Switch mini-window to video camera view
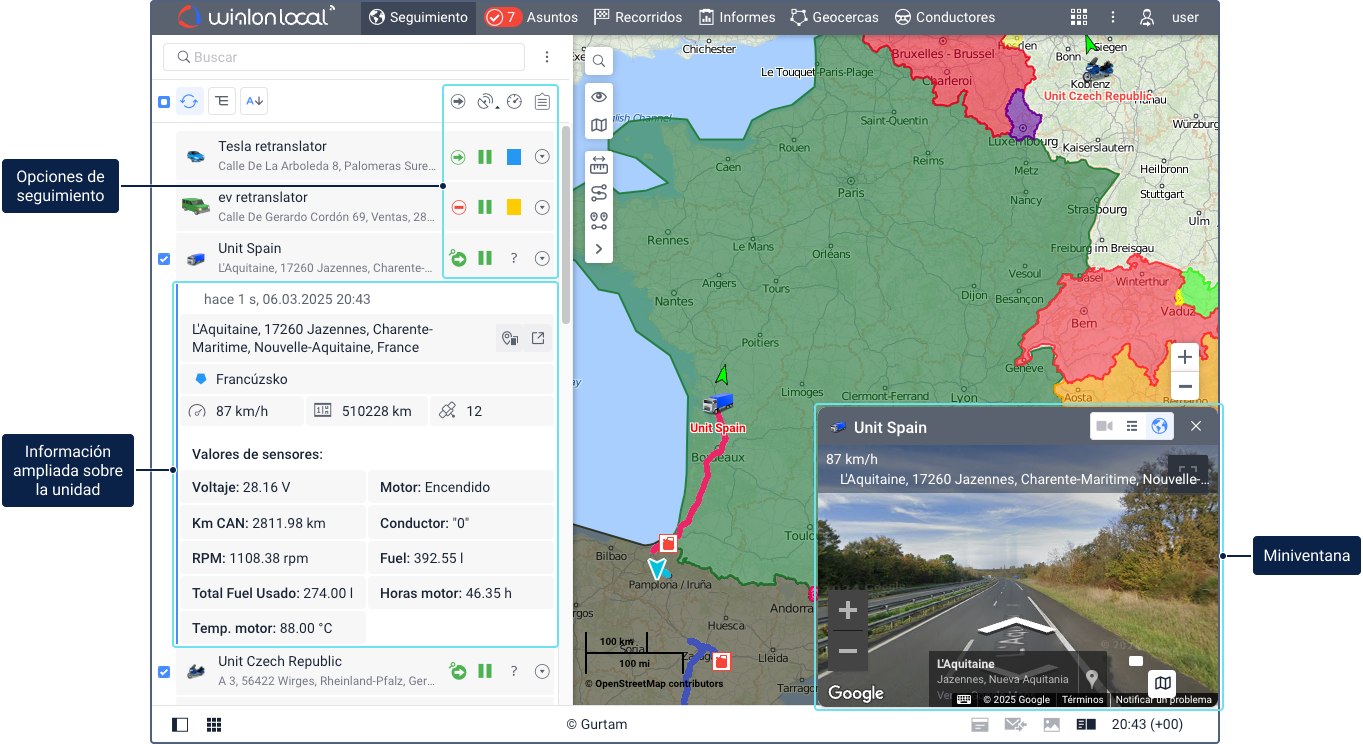The height and width of the screenshot is (744, 1363). pyautogui.click(x=1104, y=427)
